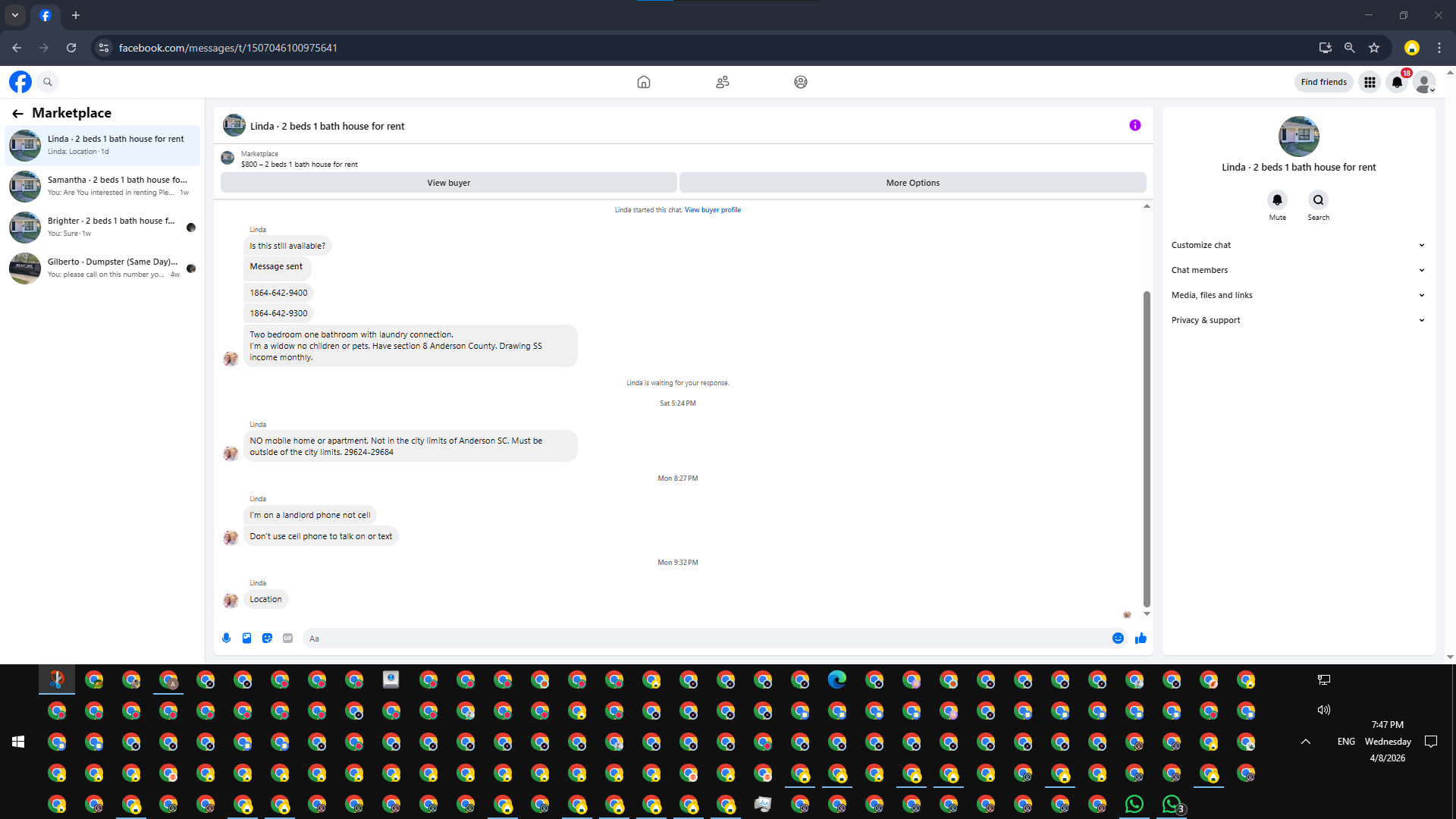Expand Customize chat section
This screenshot has height=819, width=1456.
click(x=1298, y=245)
